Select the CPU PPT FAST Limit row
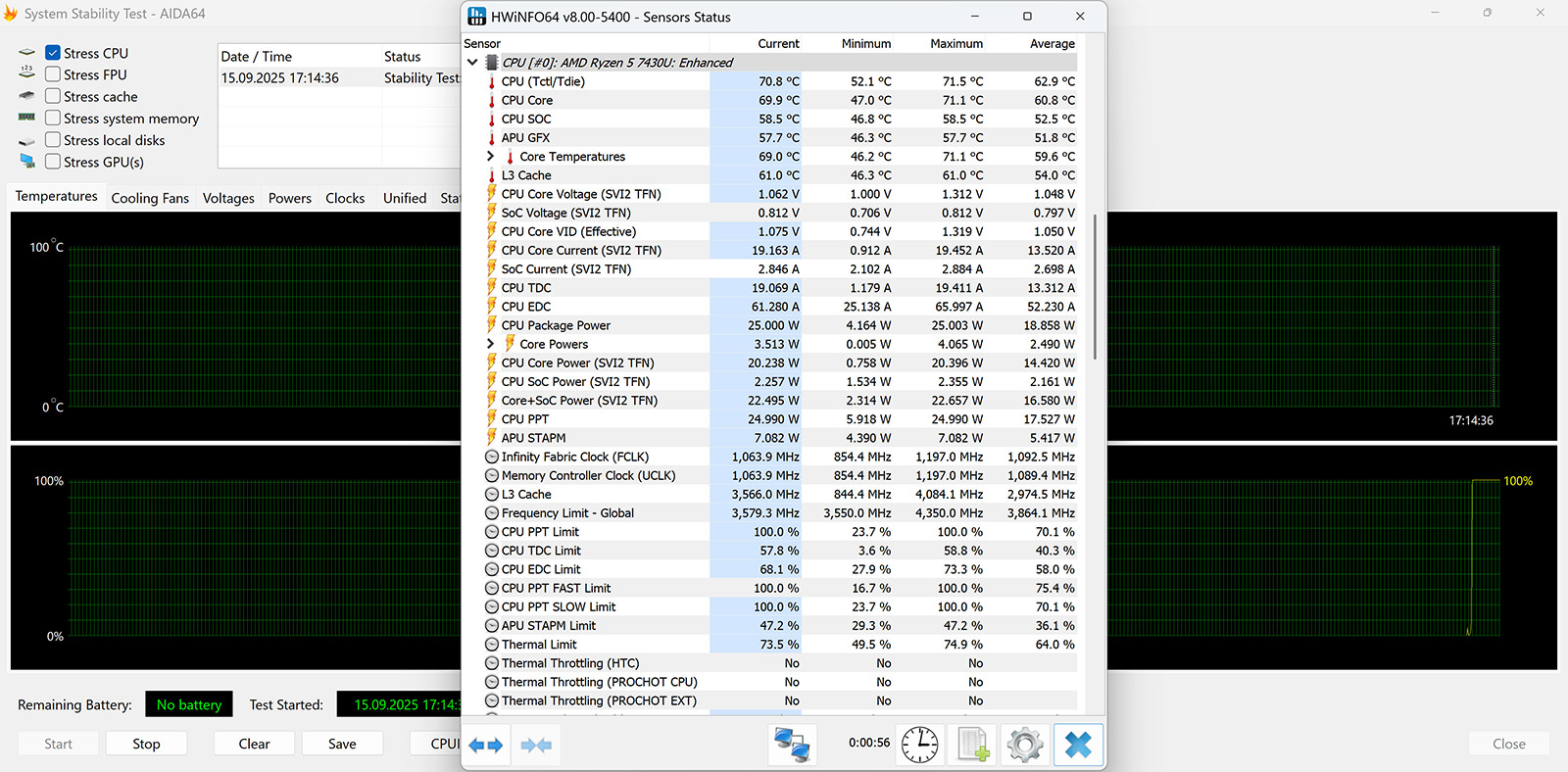The height and width of the screenshot is (772, 1568). coord(781,588)
